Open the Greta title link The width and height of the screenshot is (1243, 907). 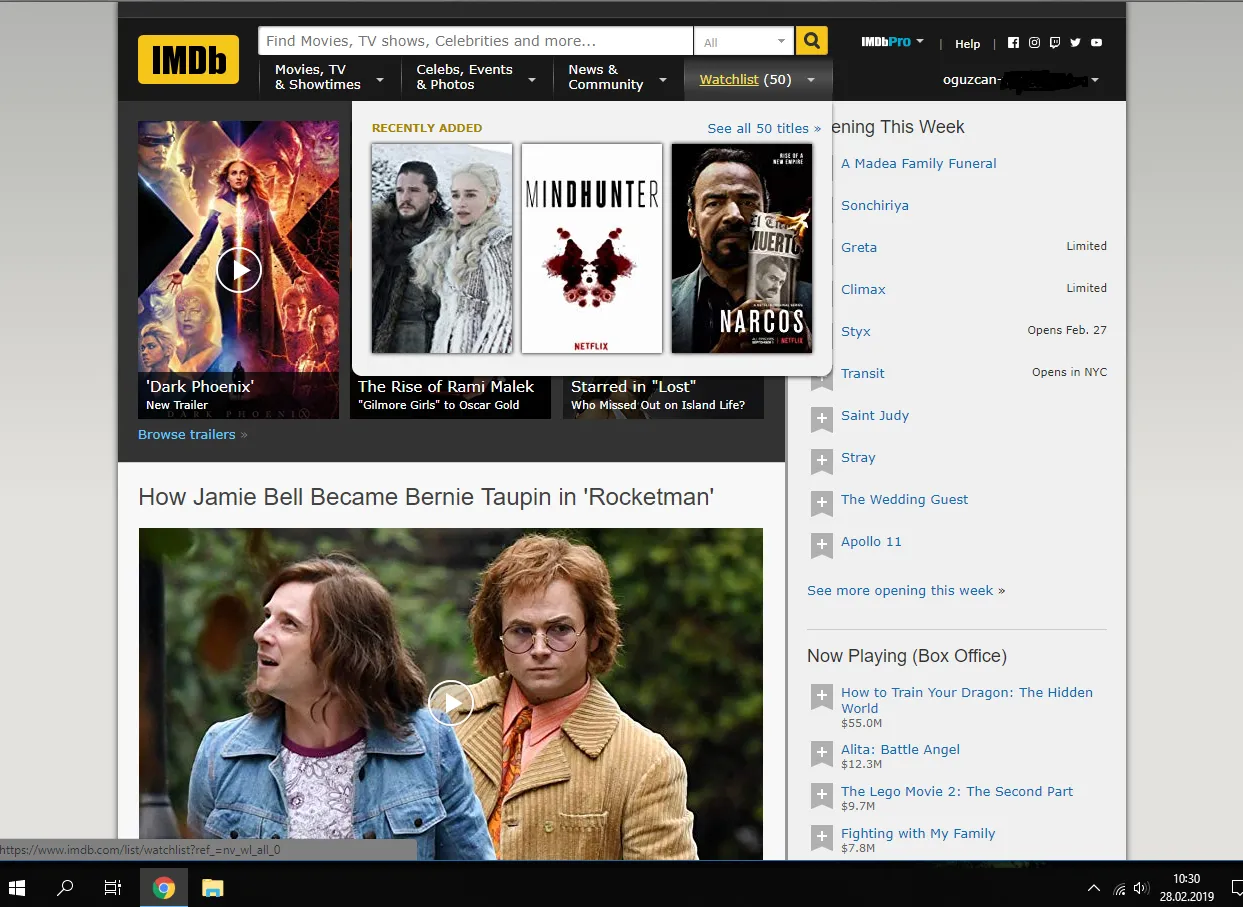pos(859,247)
